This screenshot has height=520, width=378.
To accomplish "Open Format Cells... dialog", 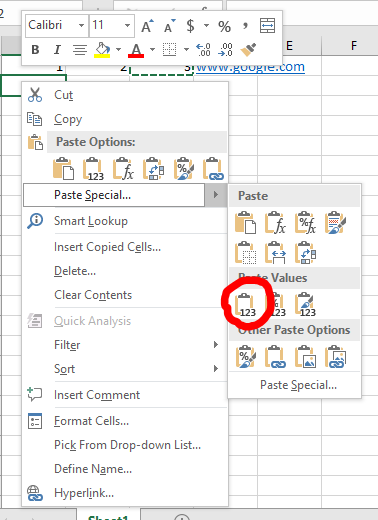I will click(x=91, y=421).
